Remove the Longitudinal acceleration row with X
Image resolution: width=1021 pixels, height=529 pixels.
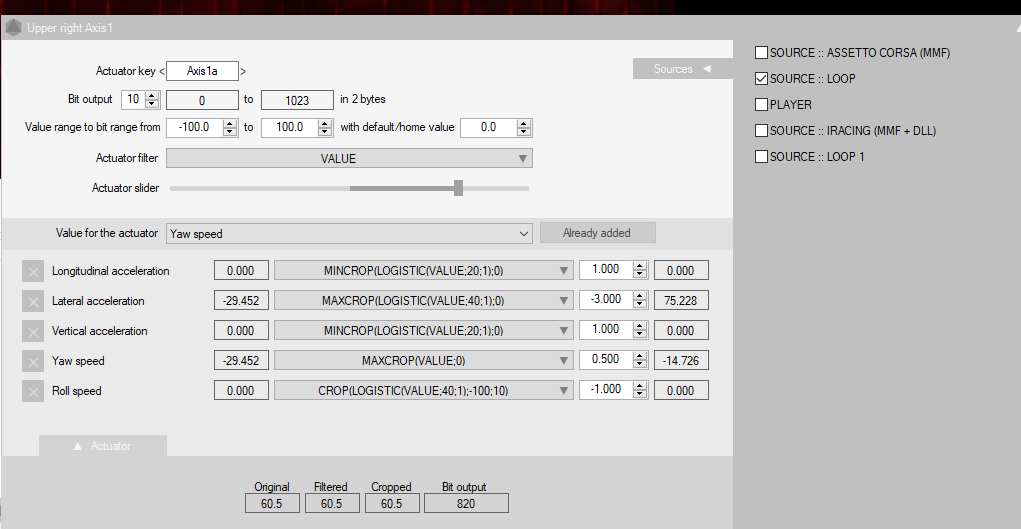coord(33,271)
